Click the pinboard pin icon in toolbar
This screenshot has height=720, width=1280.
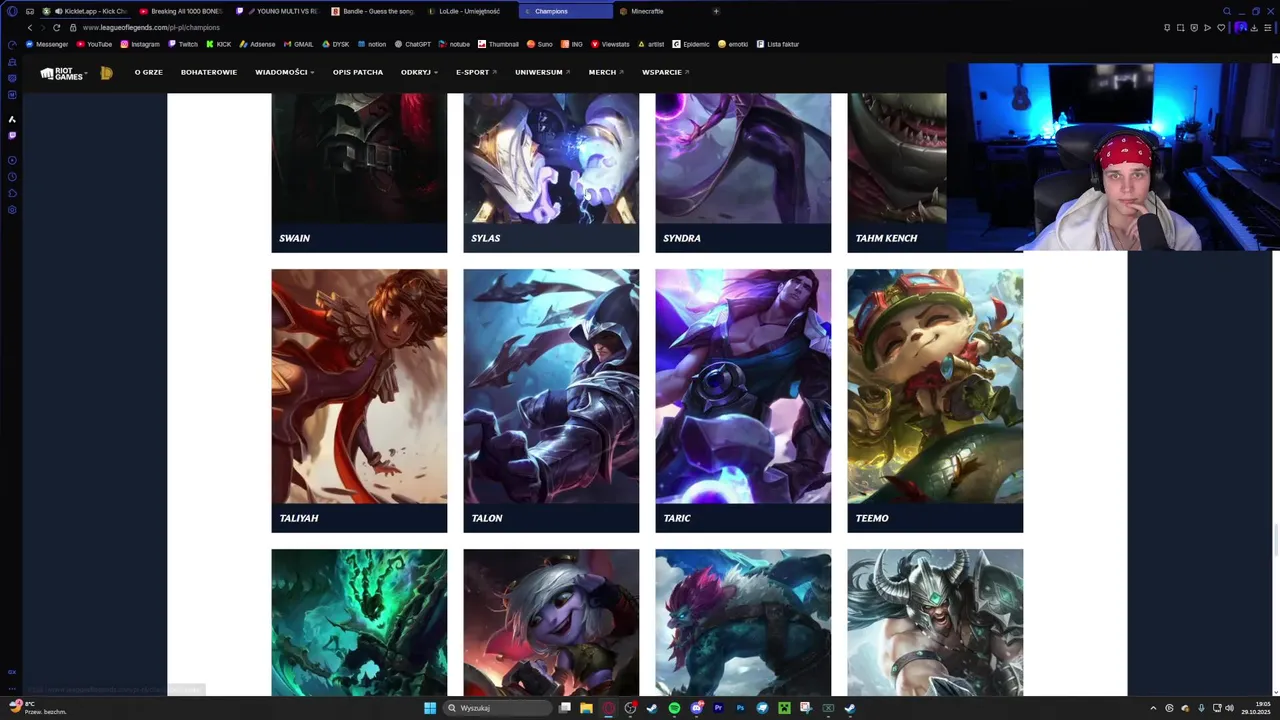point(1167,27)
